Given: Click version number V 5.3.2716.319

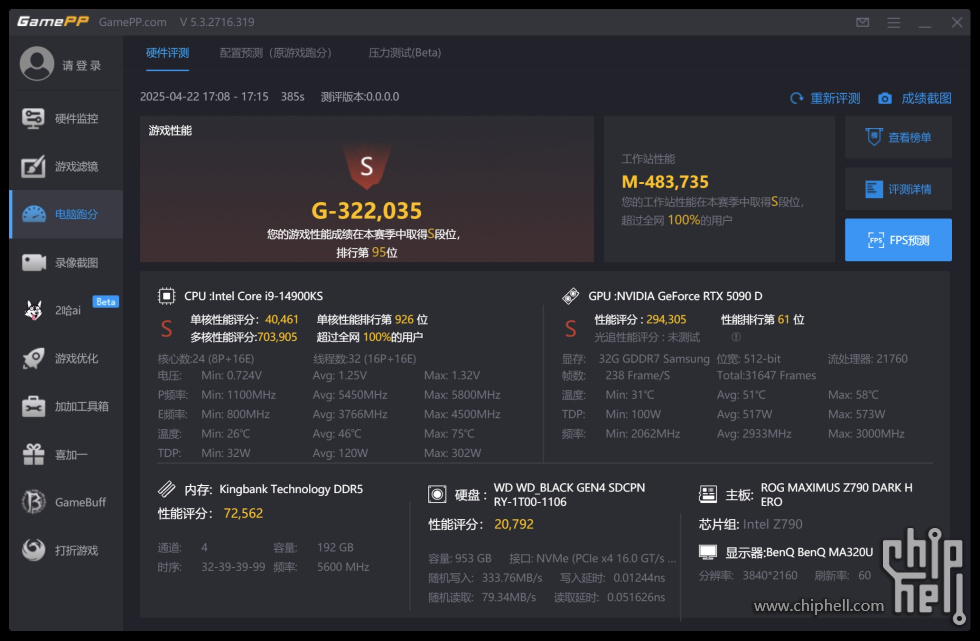Looking at the screenshot, I should [217, 22].
